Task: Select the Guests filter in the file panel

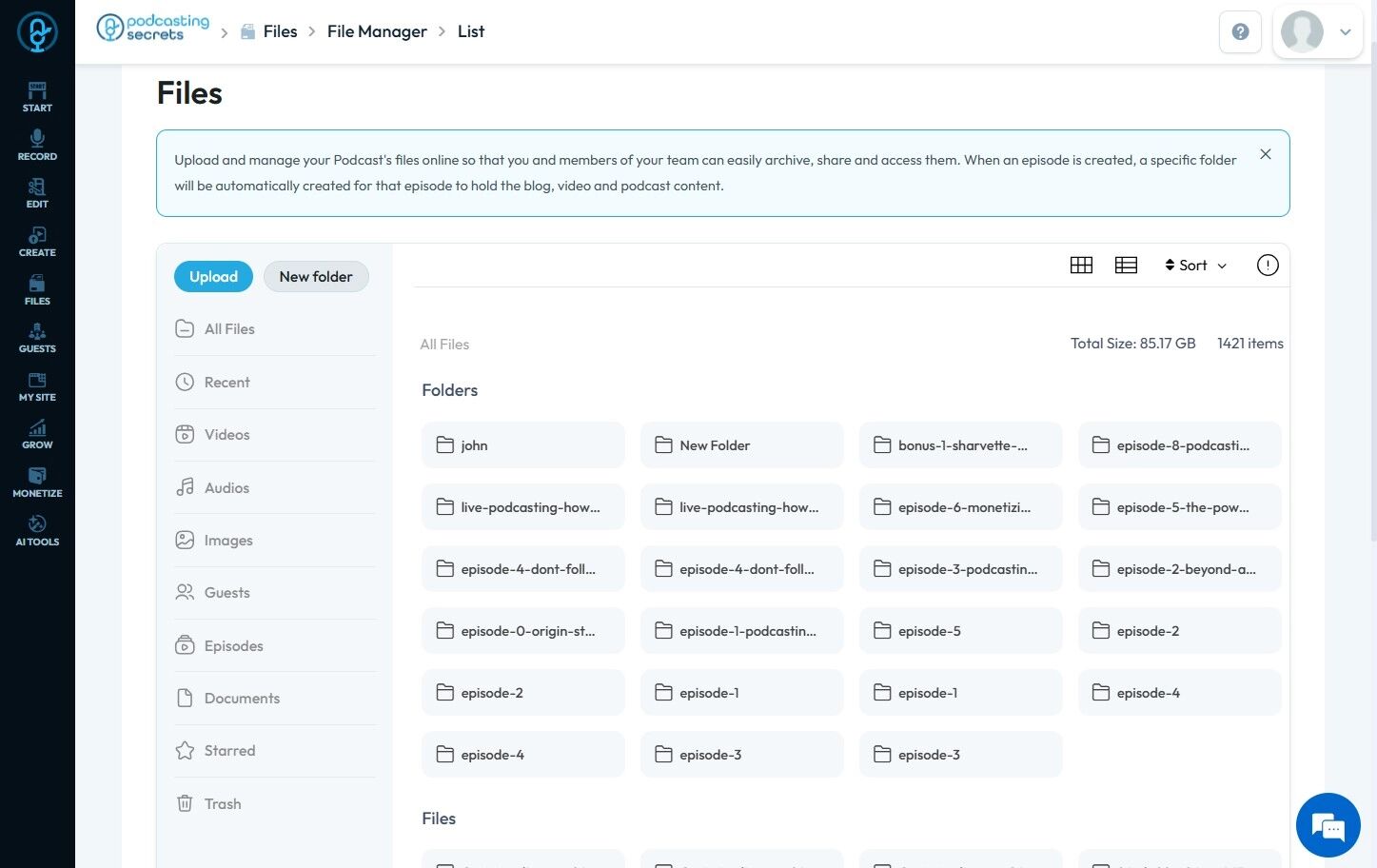Action: (275, 593)
